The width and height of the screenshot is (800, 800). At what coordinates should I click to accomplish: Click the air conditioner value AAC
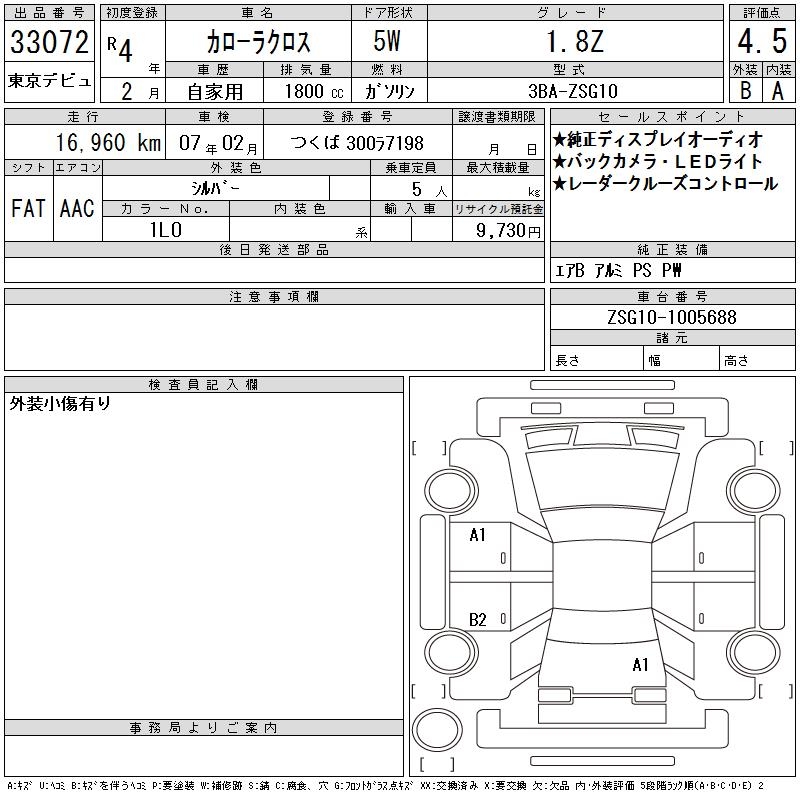[x=77, y=208]
